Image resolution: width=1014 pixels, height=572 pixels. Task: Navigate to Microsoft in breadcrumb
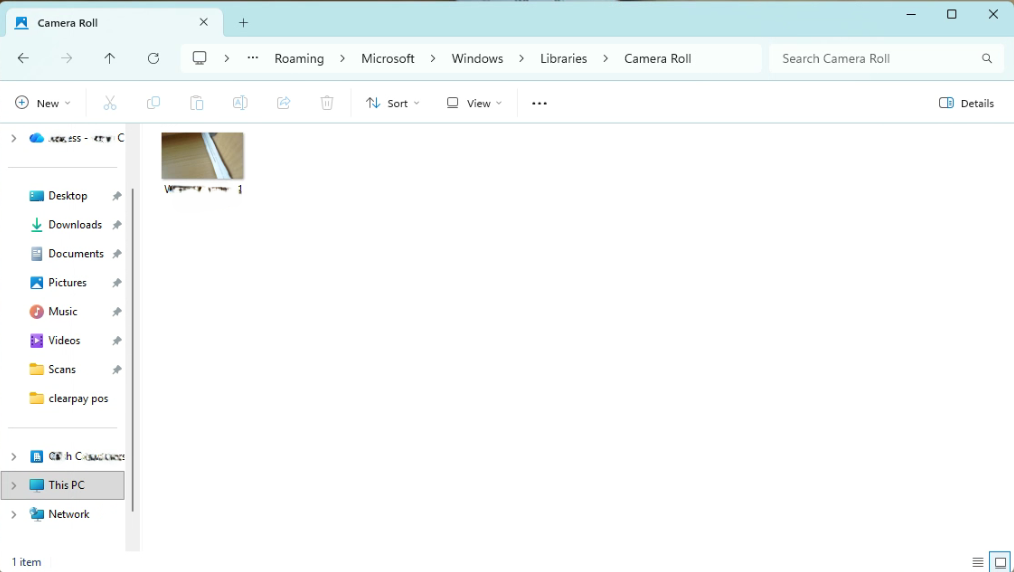click(387, 58)
